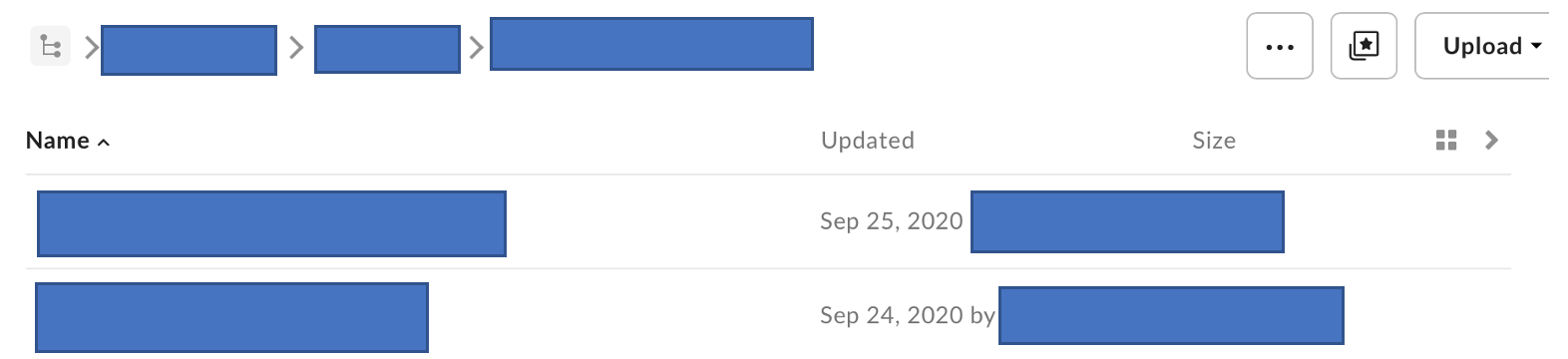Click the ascending sort caret beside Name

[x=103, y=143]
